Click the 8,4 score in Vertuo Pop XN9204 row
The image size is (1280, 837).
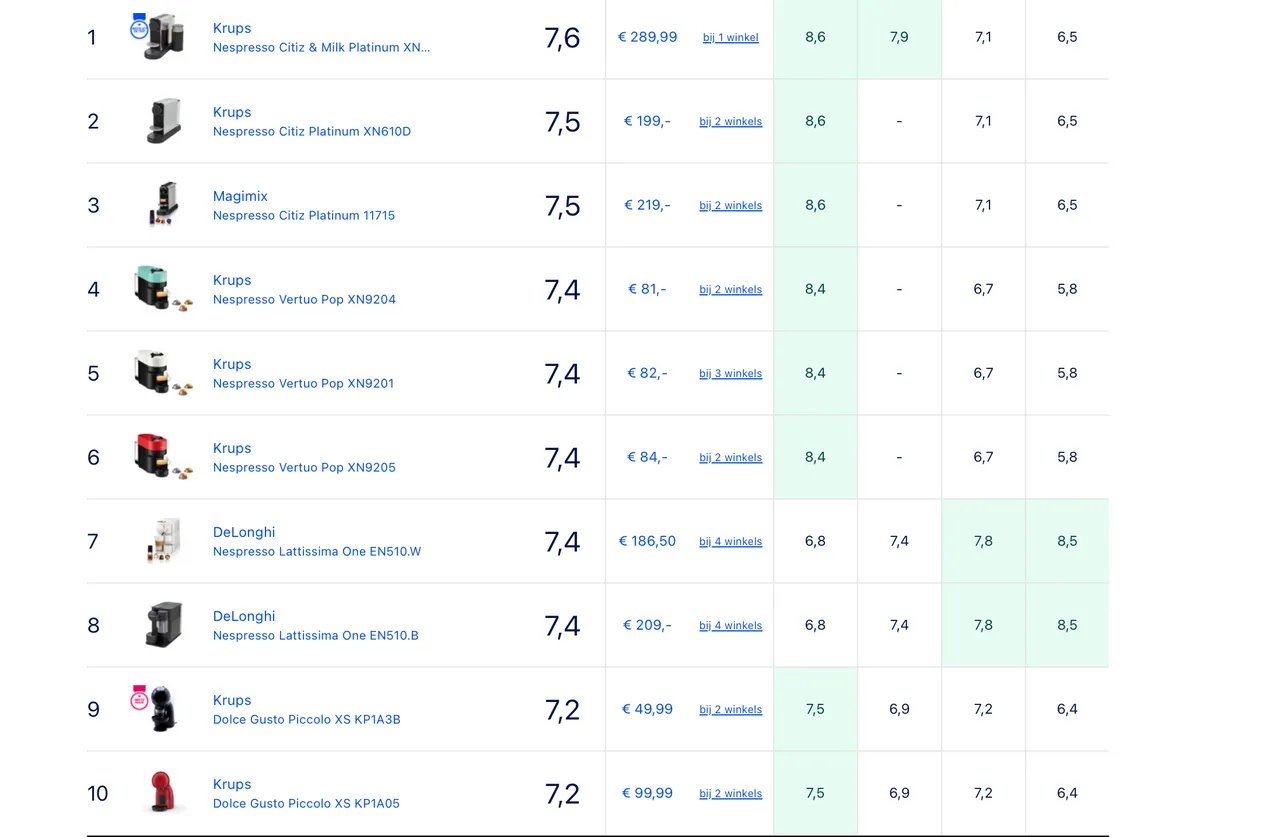click(x=815, y=289)
